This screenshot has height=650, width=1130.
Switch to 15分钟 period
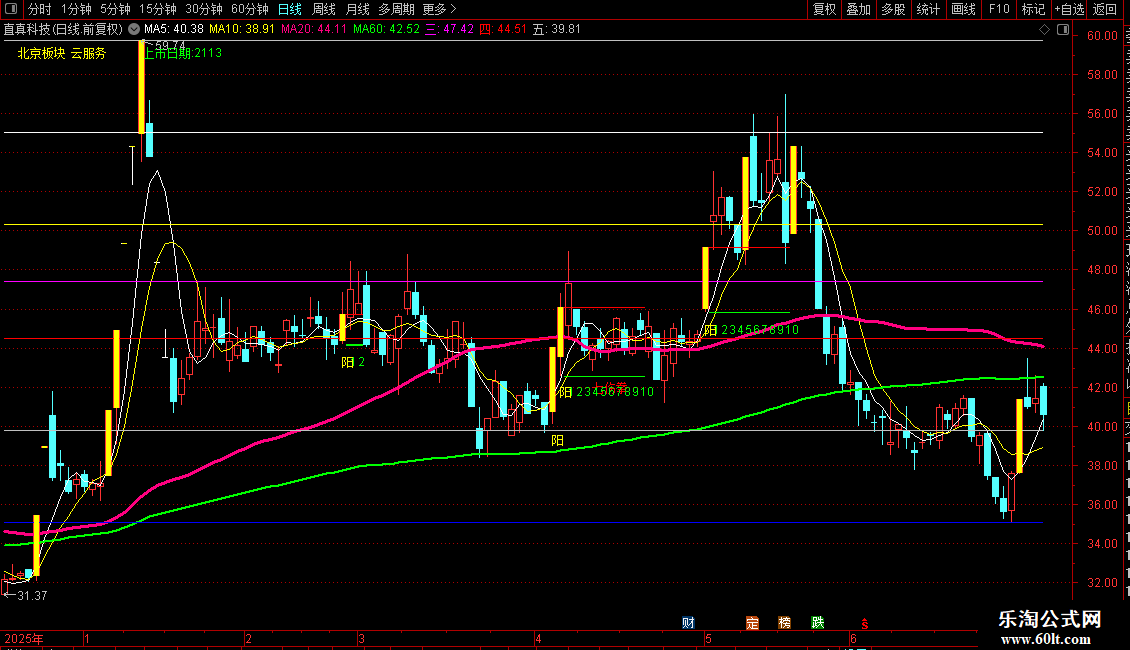(x=158, y=9)
